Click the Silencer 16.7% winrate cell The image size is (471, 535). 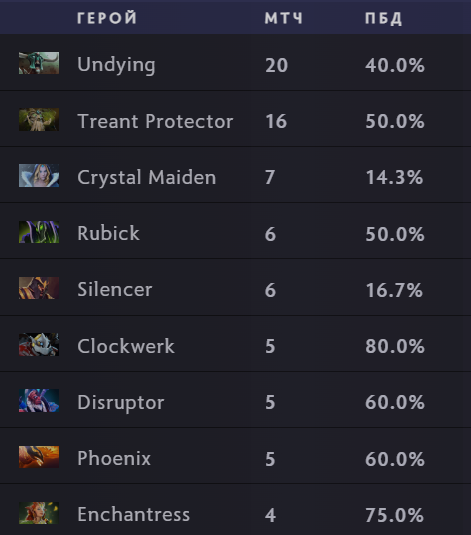point(394,290)
